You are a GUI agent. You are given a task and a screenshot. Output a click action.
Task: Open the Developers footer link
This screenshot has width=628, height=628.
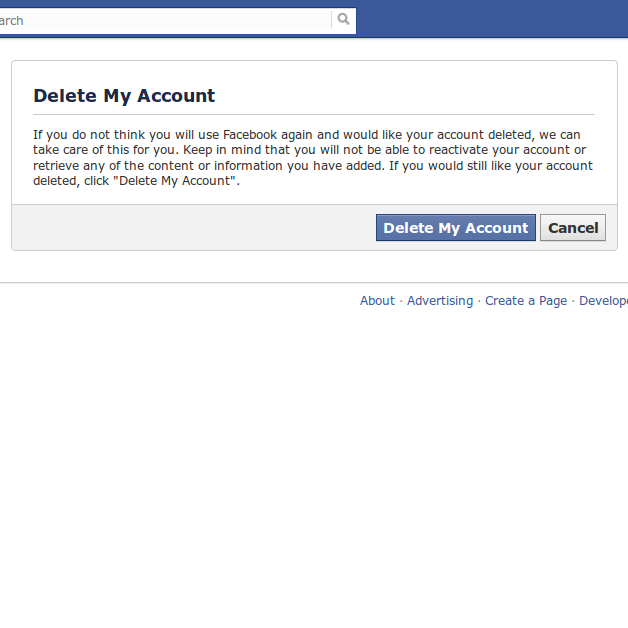pos(603,301)
